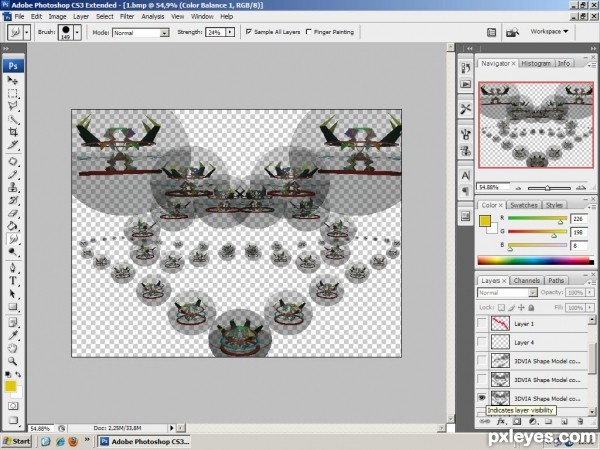Open Strength slider arrow
Viewport: 600px width, 450px height.
click(x=230, y=32)
